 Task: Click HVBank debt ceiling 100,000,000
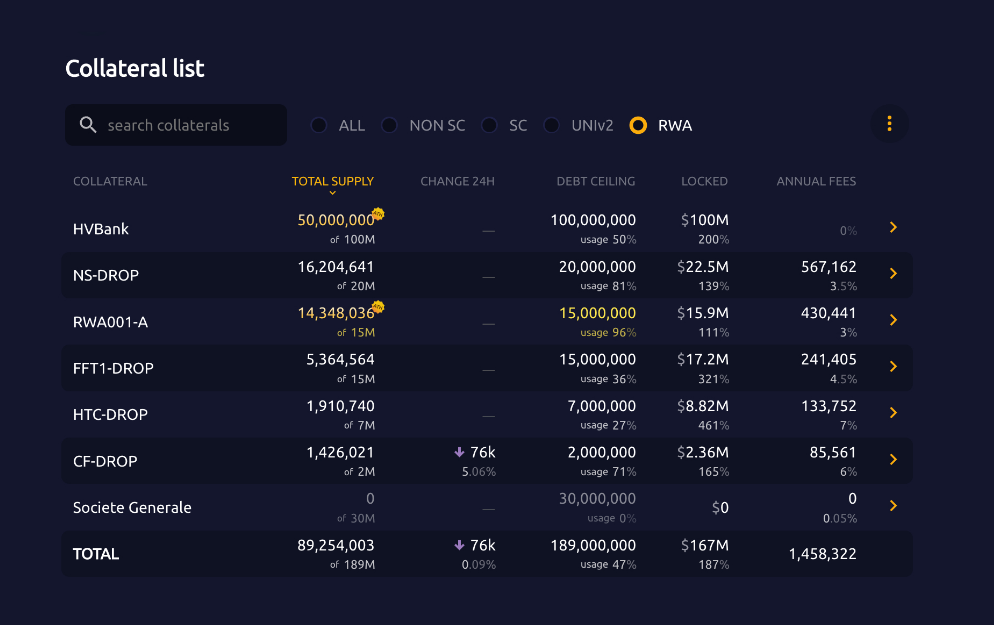click(x=593, y=220)
